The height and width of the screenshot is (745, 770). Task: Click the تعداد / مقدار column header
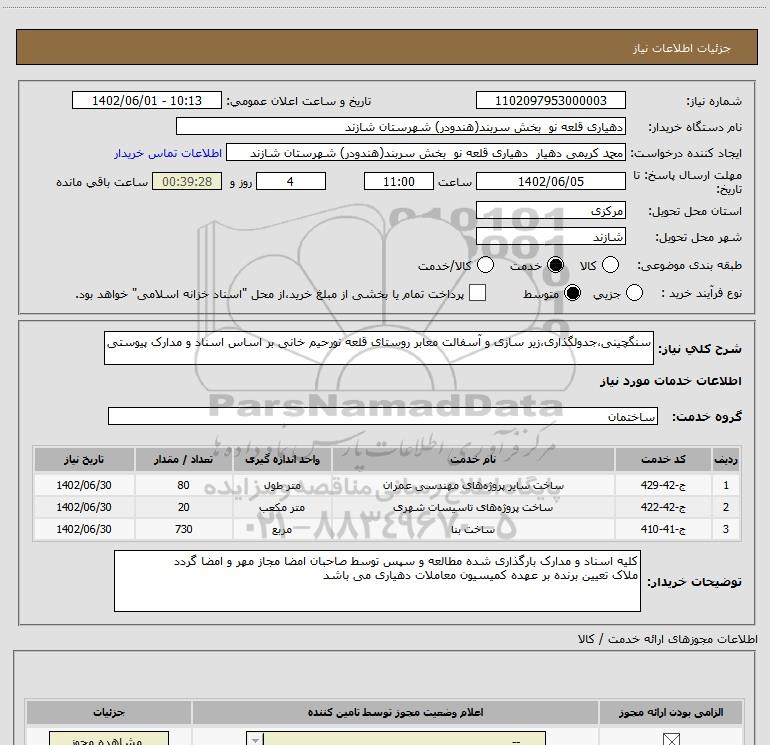pos(183,460)
